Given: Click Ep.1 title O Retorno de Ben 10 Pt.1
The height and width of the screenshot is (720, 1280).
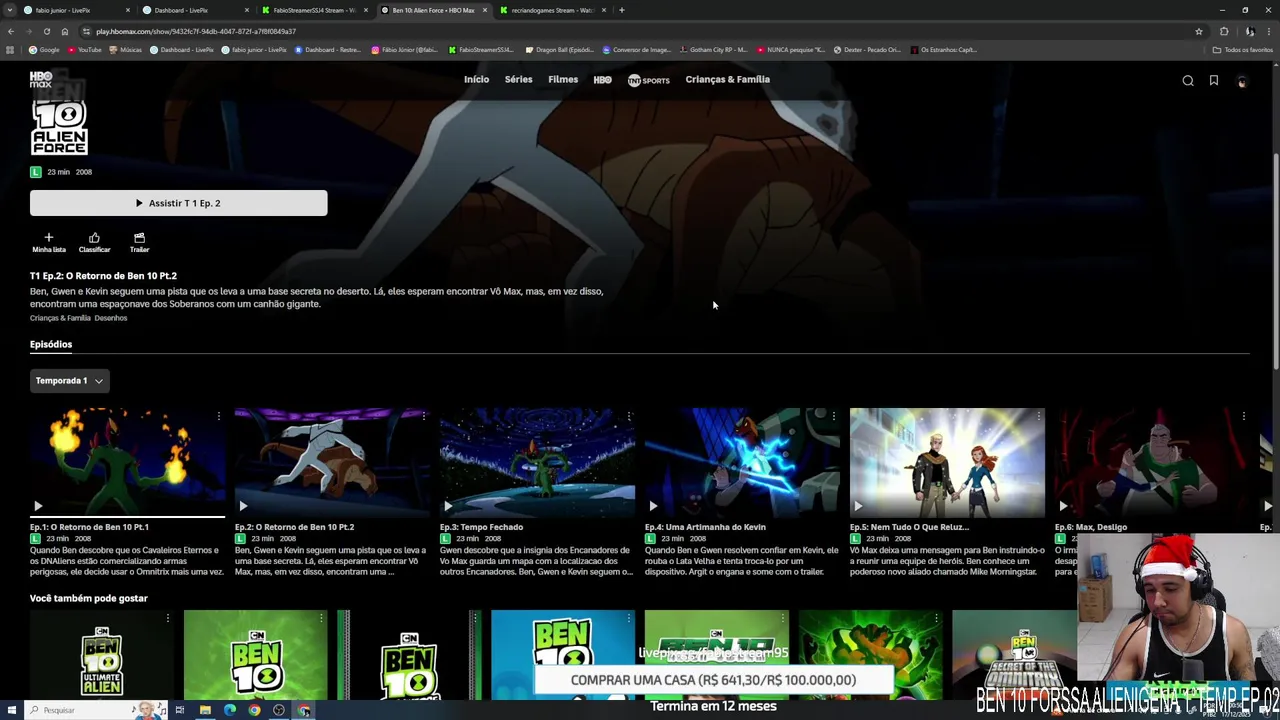Looking at the screenshot, I should (x=89, y=527).
